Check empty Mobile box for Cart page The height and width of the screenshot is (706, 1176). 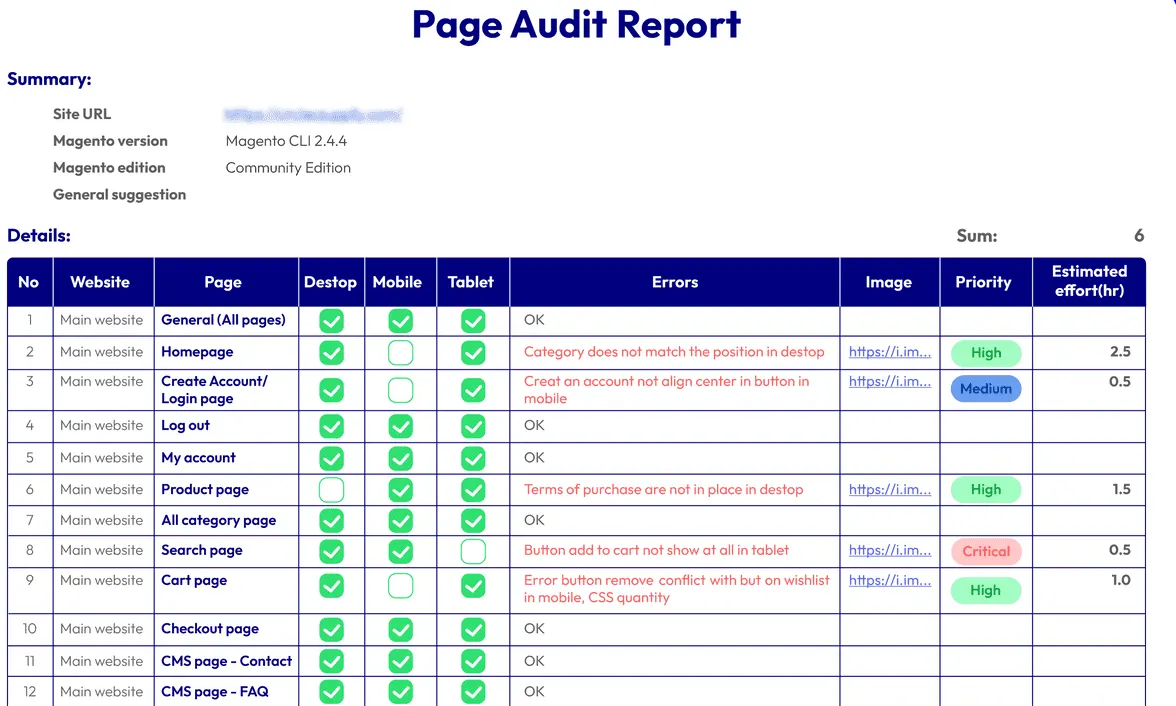[400, 586]
